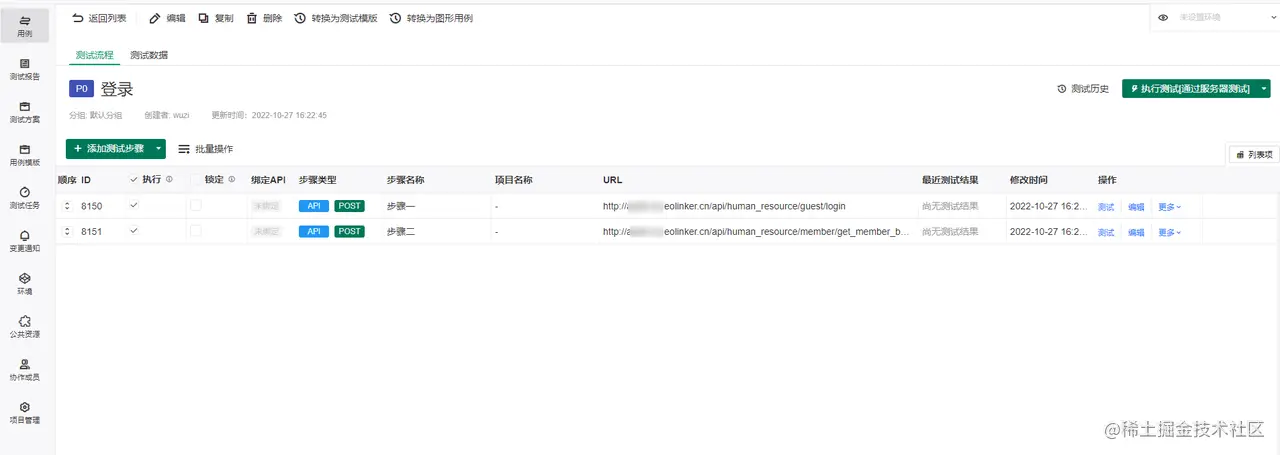The image size is (1280, 455).
Task: Open the 用例 sidebar section
Action: click(x=24, y=25)
